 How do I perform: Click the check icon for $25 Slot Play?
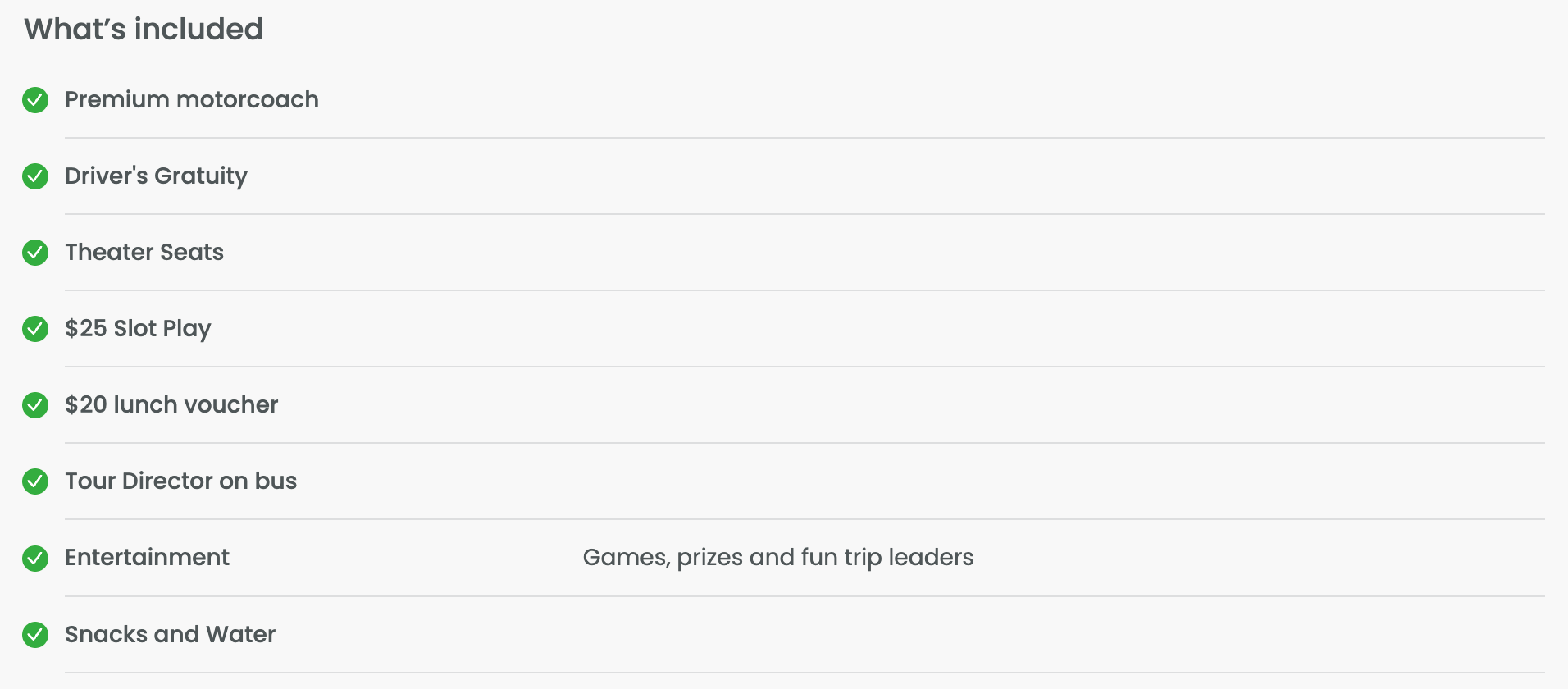pyautogui.click(x=35, y=329)
